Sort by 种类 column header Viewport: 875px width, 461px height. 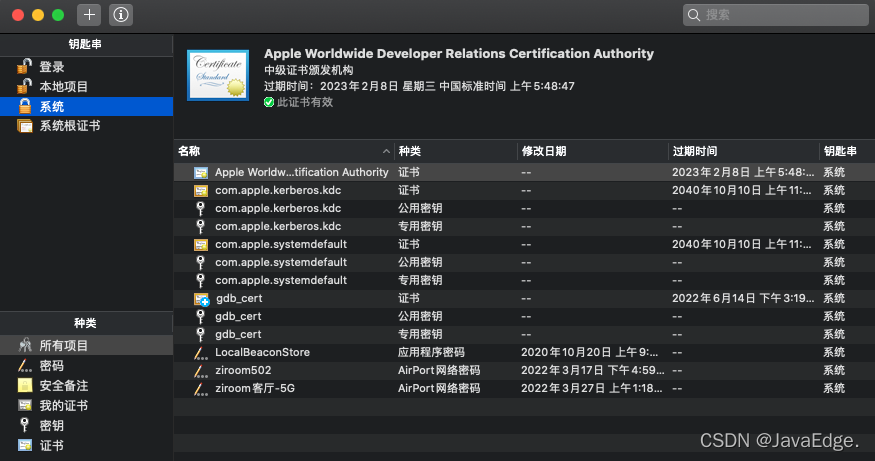(410, 151)
